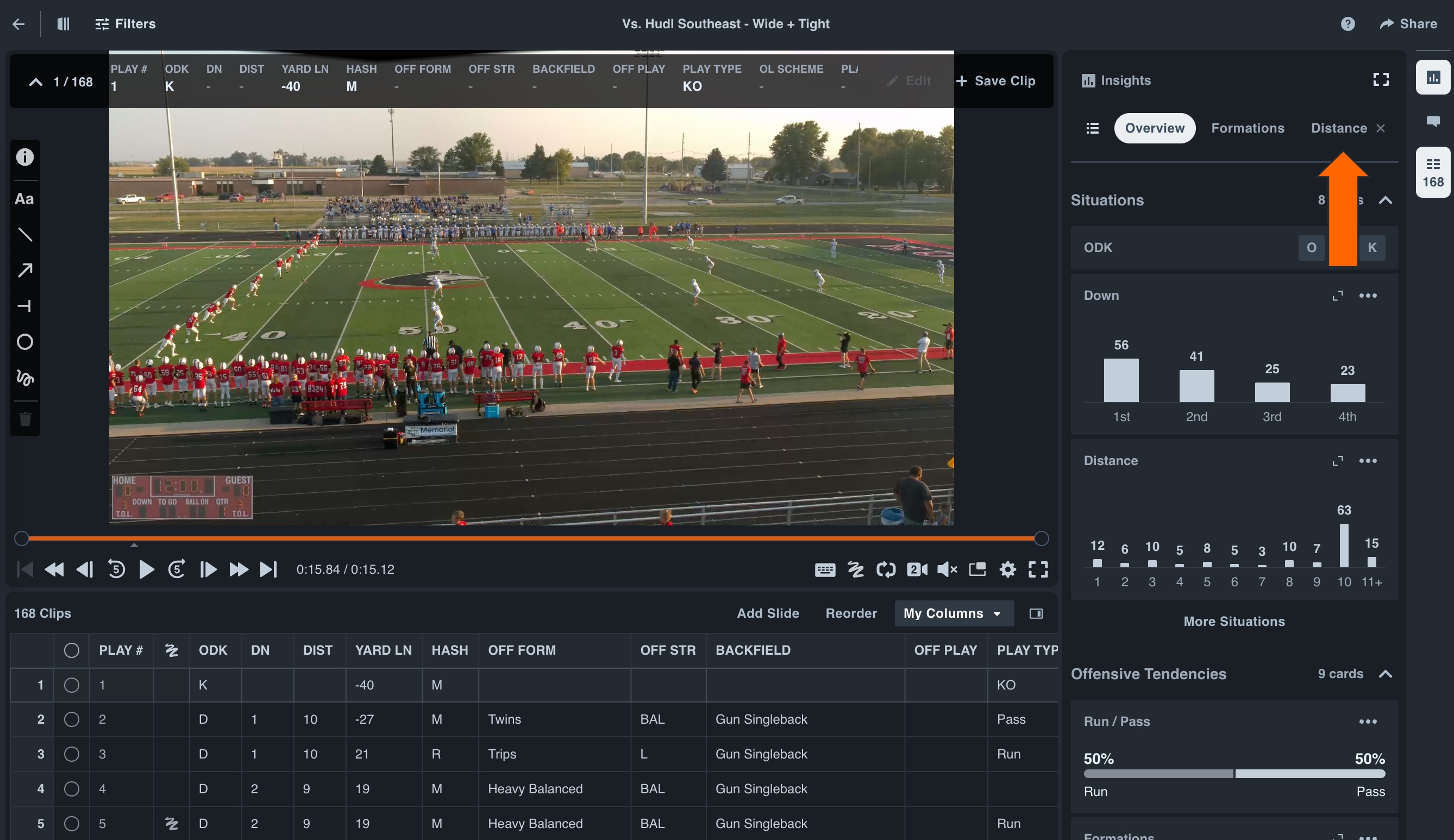1454x840 pixels.
Task: Open the trash/delete annotation tool
Action: pyautogui.click(x=25, y=419)
